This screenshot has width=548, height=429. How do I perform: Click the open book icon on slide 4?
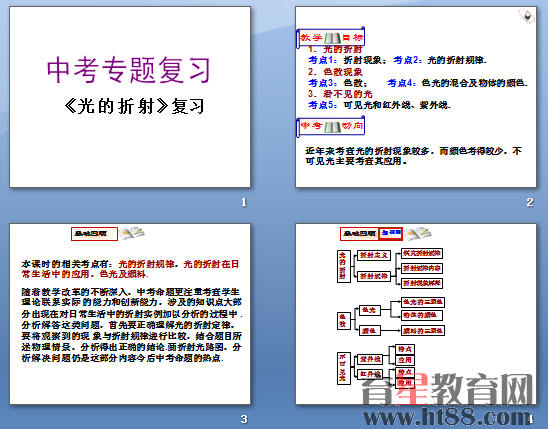coord(419,233)
